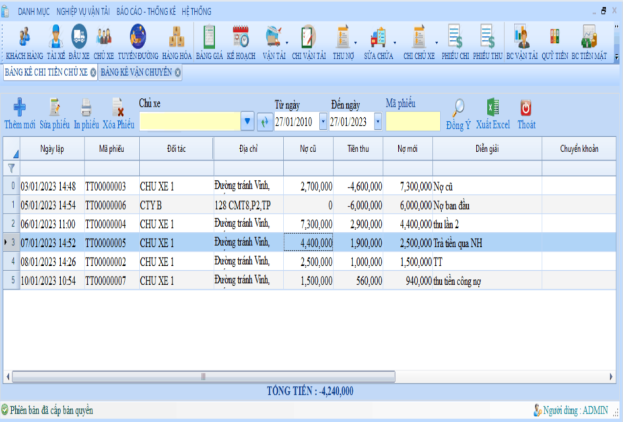
Task: Click the scrollbar right arrow
Action: click(x=611, y=376)
